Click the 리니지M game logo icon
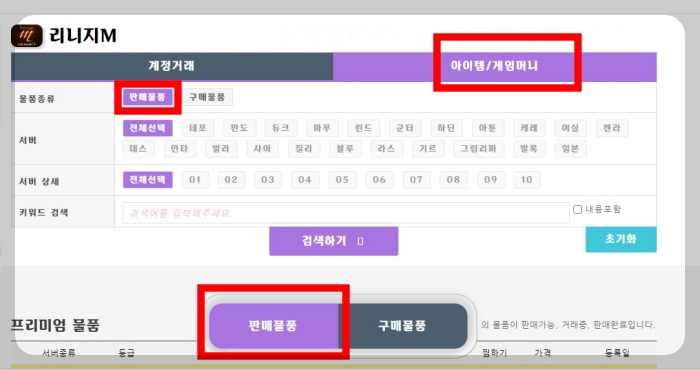 [27, 36]
